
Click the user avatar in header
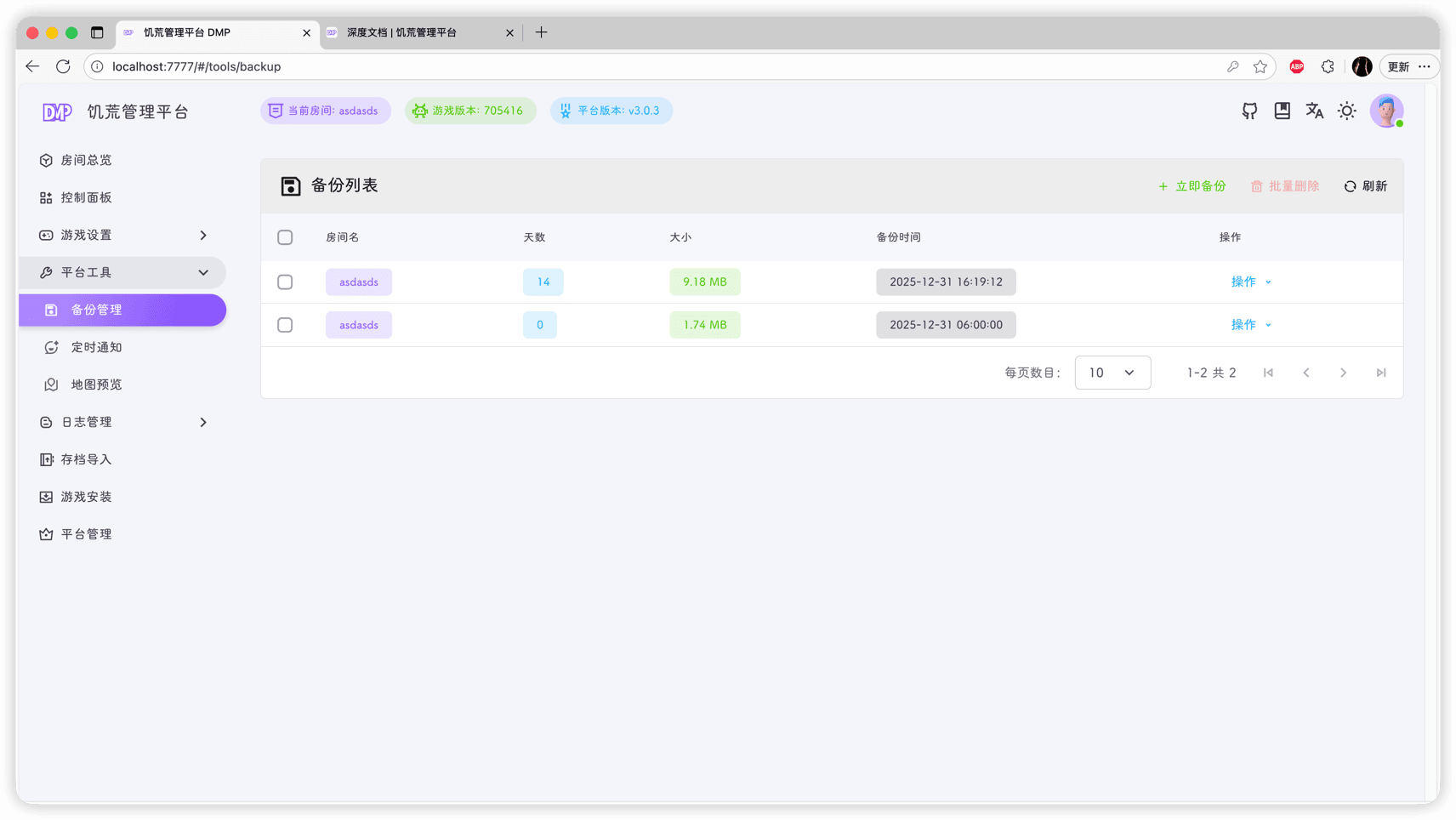tap(1385, 111)
